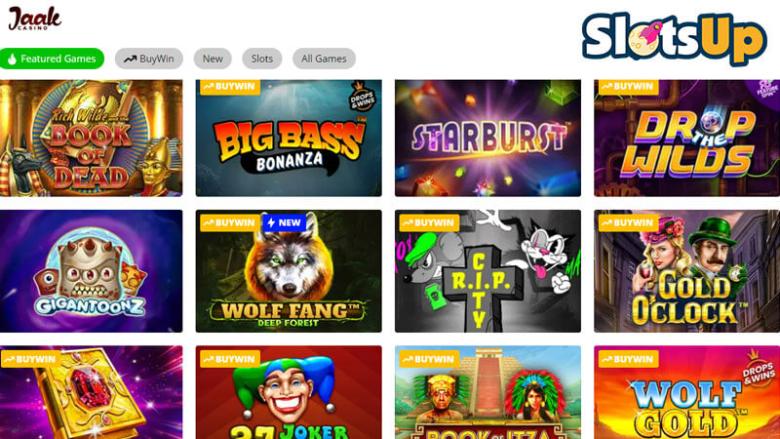Launch Big Bass Bonanza game

pos(289,138)
